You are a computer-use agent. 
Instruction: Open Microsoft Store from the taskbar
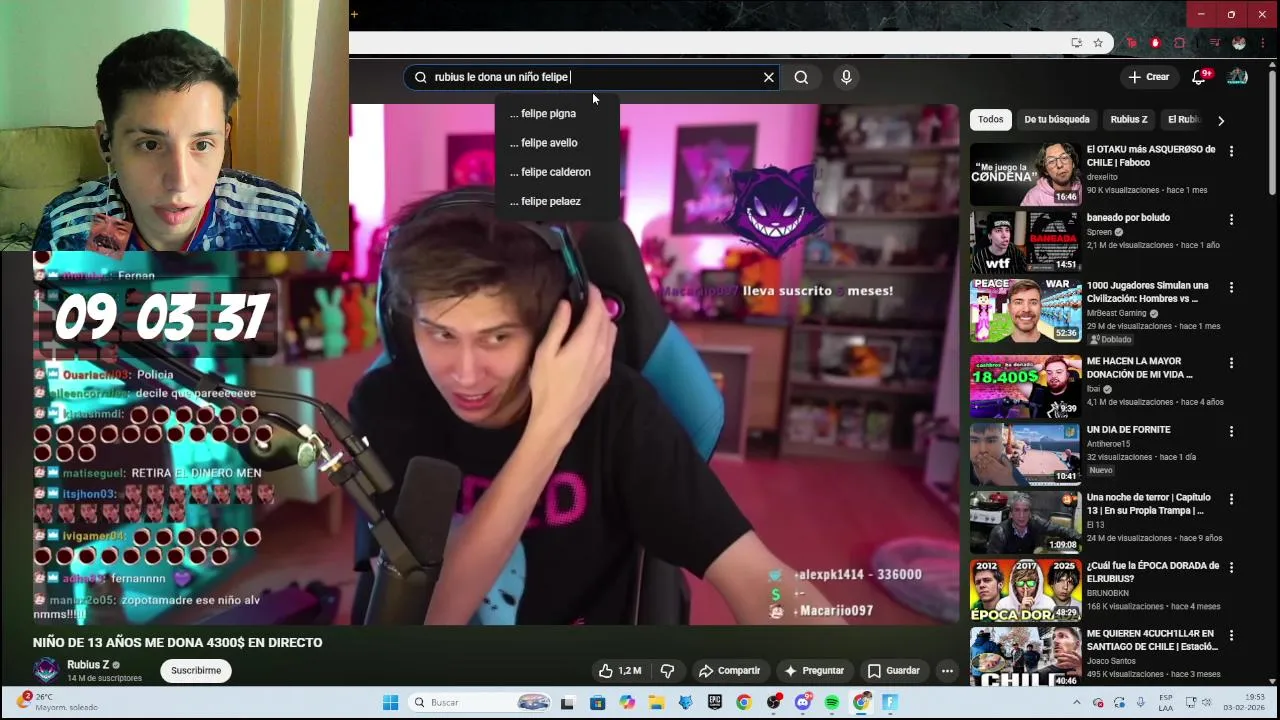tap(597, 703)
